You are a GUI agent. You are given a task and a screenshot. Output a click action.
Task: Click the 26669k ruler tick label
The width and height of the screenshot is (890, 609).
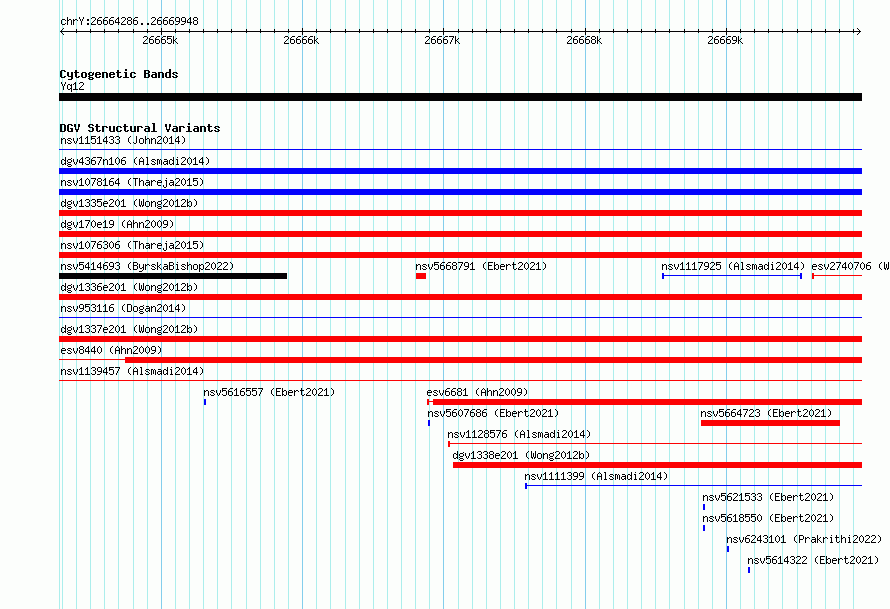(725, 40)
